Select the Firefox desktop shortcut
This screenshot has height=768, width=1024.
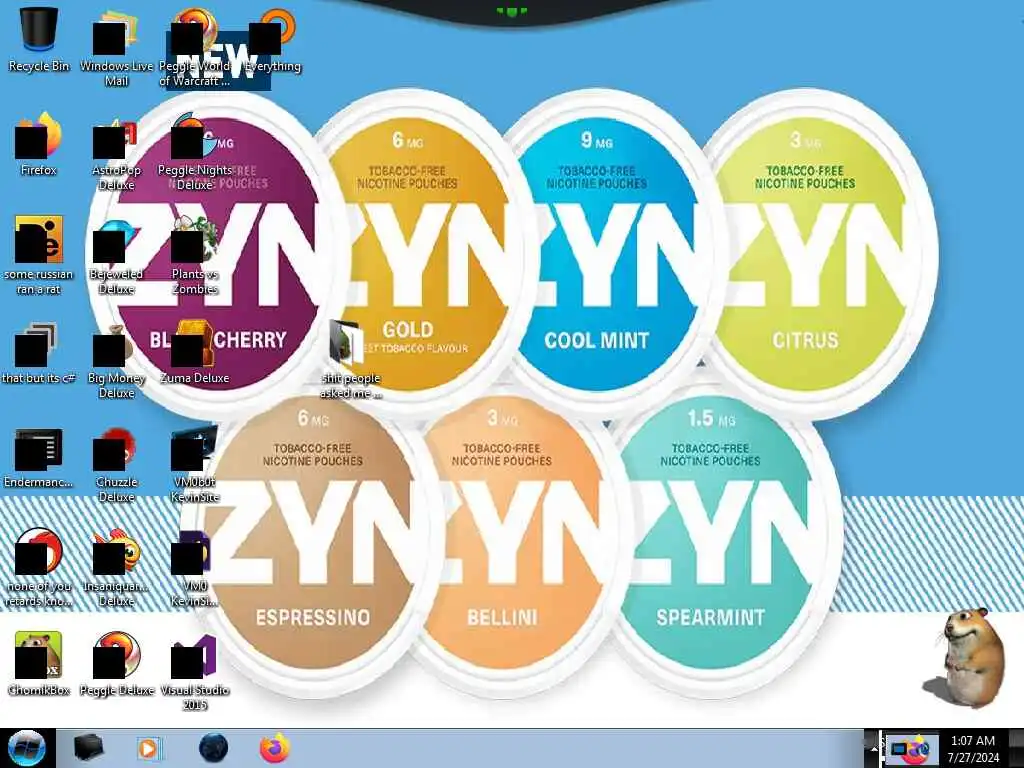click(39, 144)
